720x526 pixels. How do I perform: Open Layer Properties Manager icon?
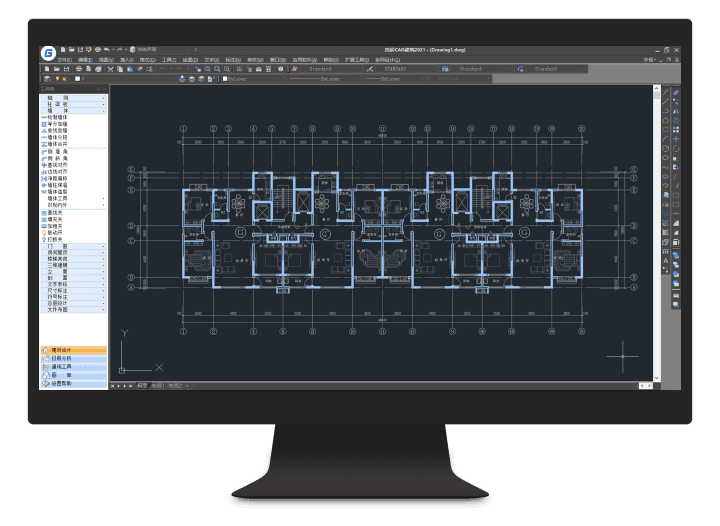(47, 79)
